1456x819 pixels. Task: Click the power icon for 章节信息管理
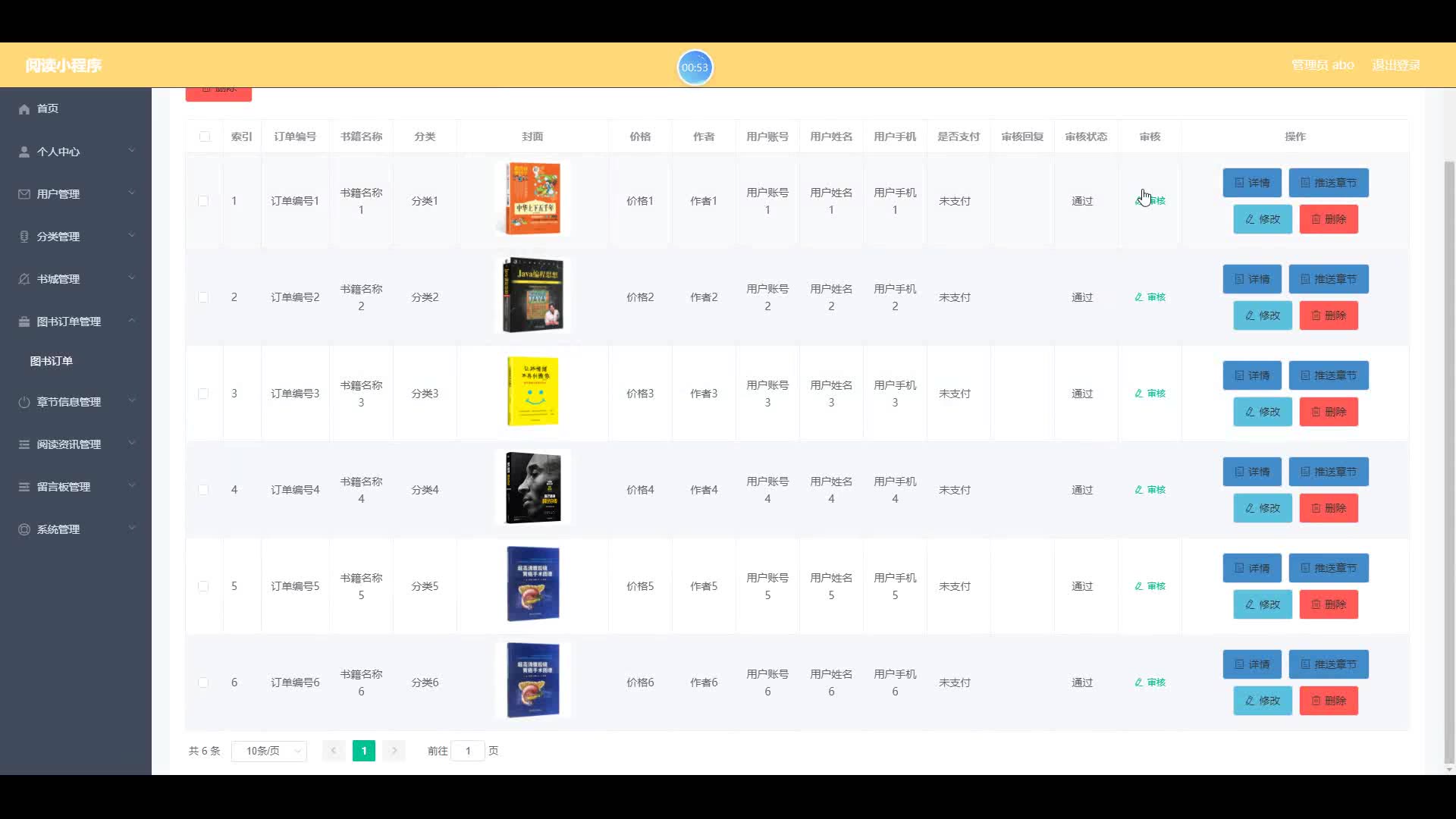tap(24, 402)
